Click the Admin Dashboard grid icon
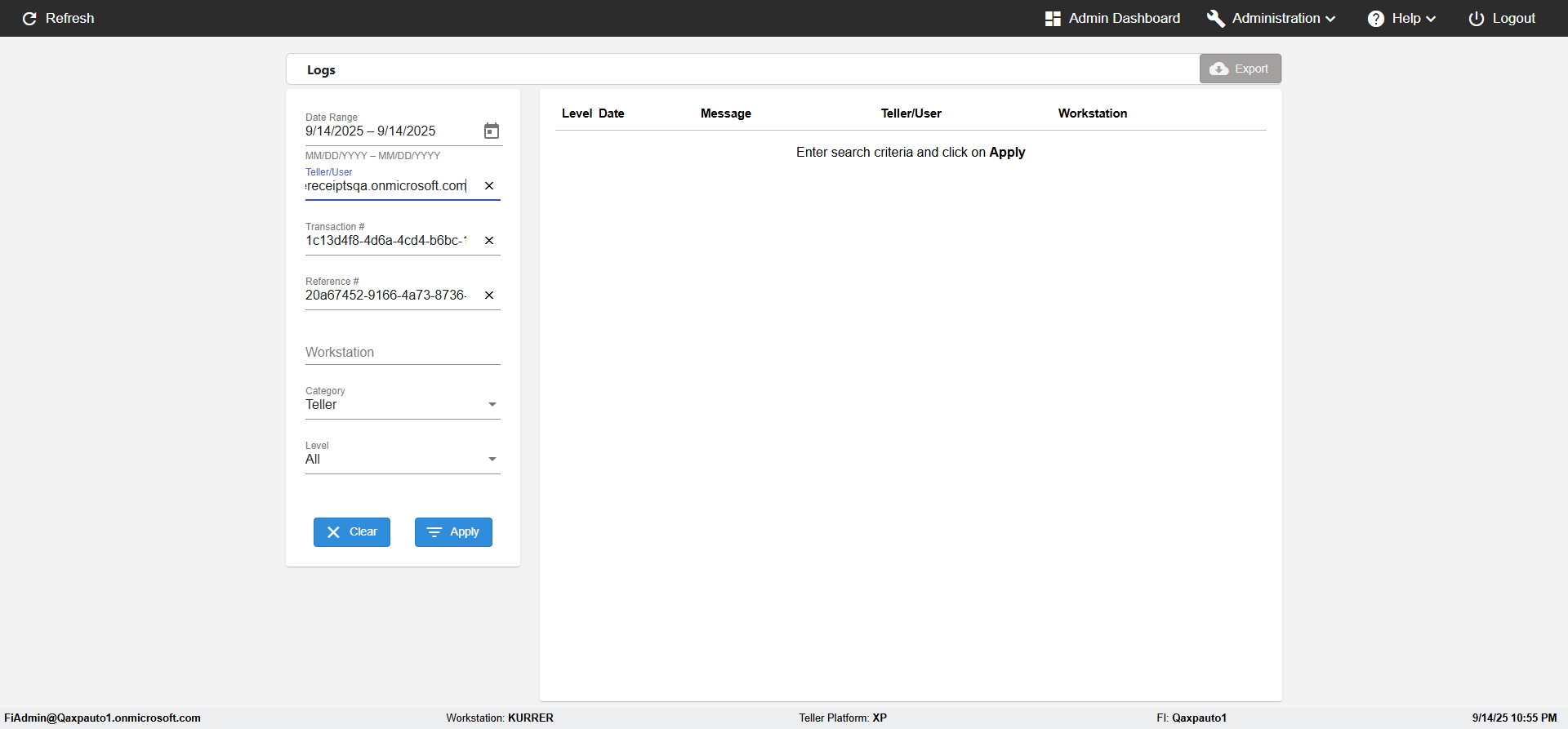The width and height of the screenshot is (1568, 729). 1053,19
